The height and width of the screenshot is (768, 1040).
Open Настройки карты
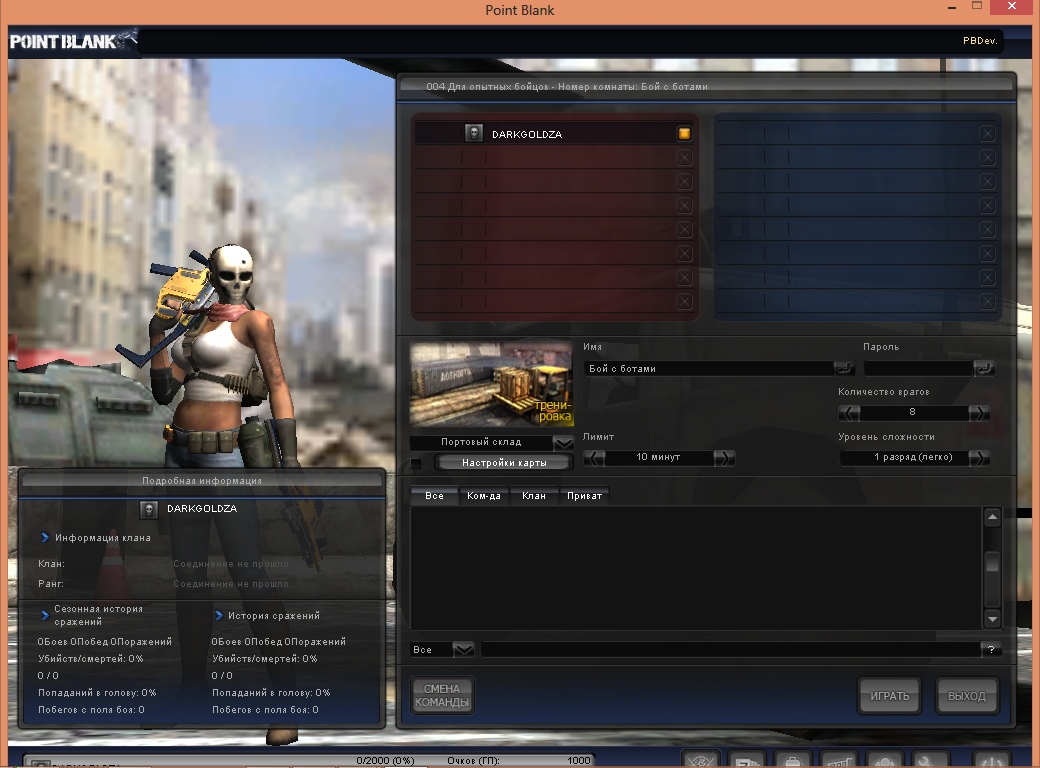[x=504, y=463]
